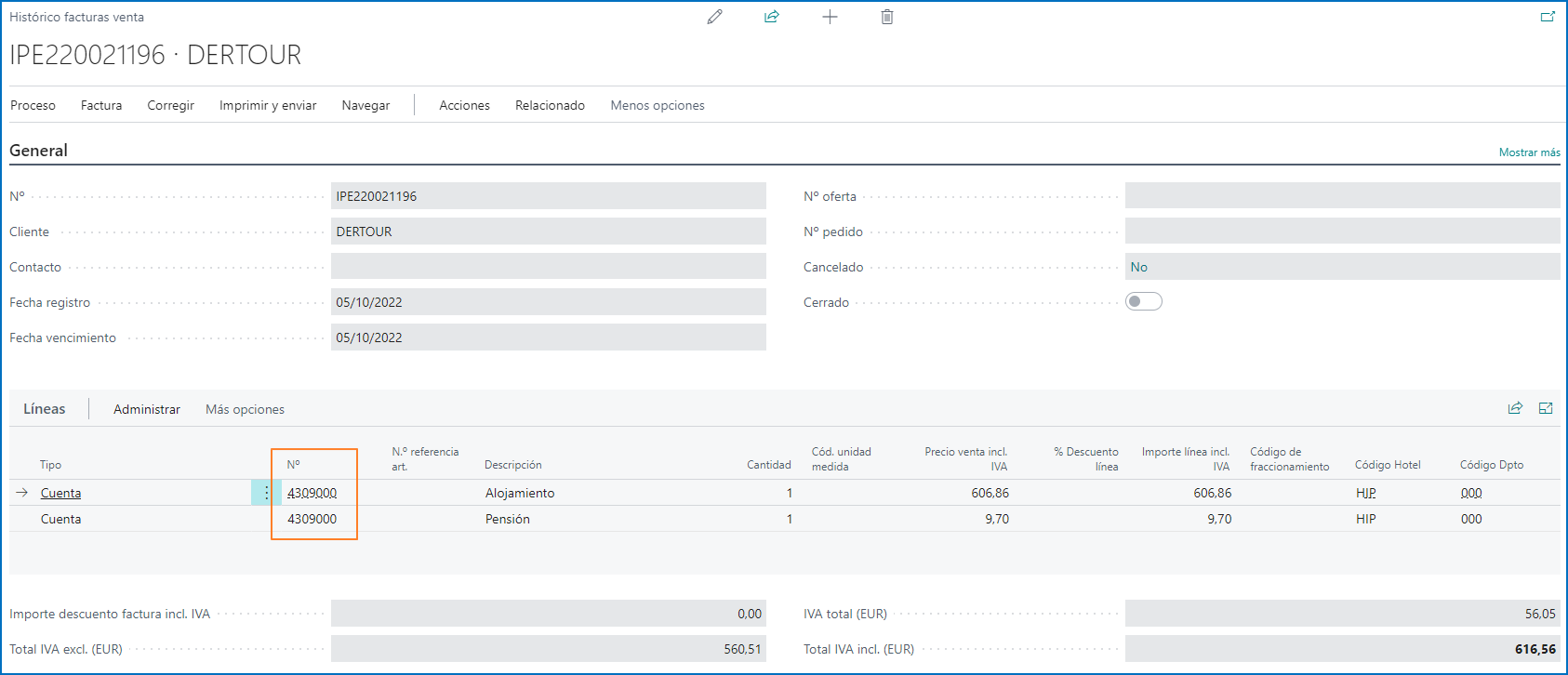1568x675 pixels.
Task: Click the Tipo column header
Action: 50,465
